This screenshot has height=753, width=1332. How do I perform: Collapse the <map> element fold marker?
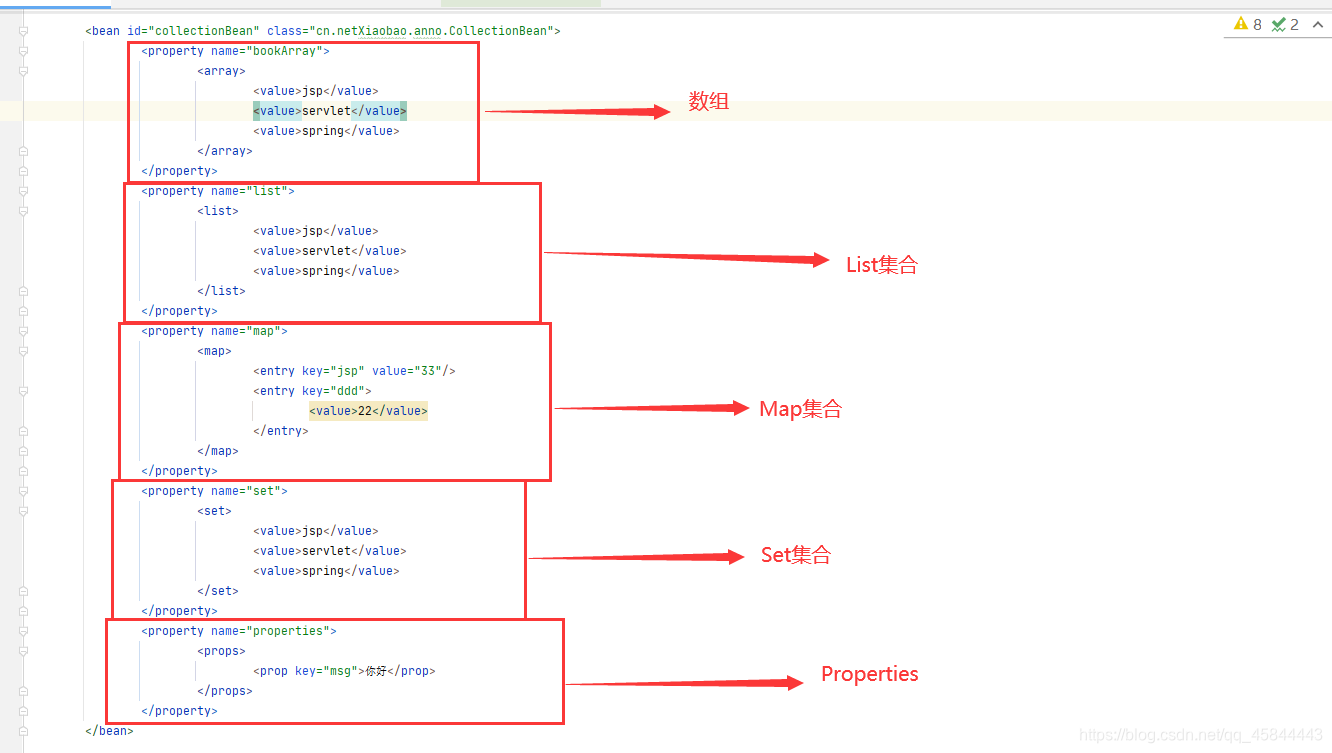(23, 351)
